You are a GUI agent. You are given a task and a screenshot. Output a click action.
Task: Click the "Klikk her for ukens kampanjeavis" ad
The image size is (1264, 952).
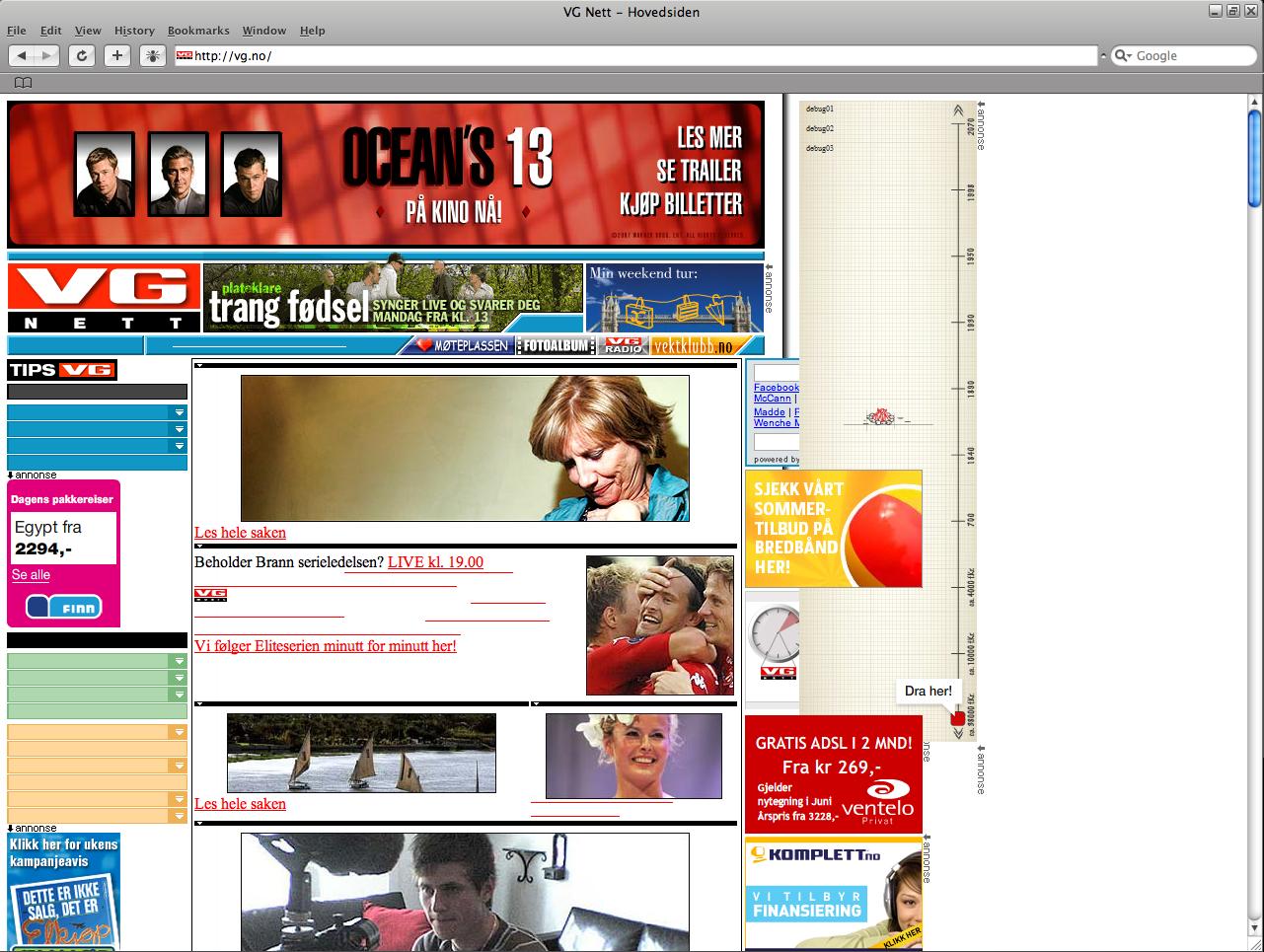click(x=63, y=892)
